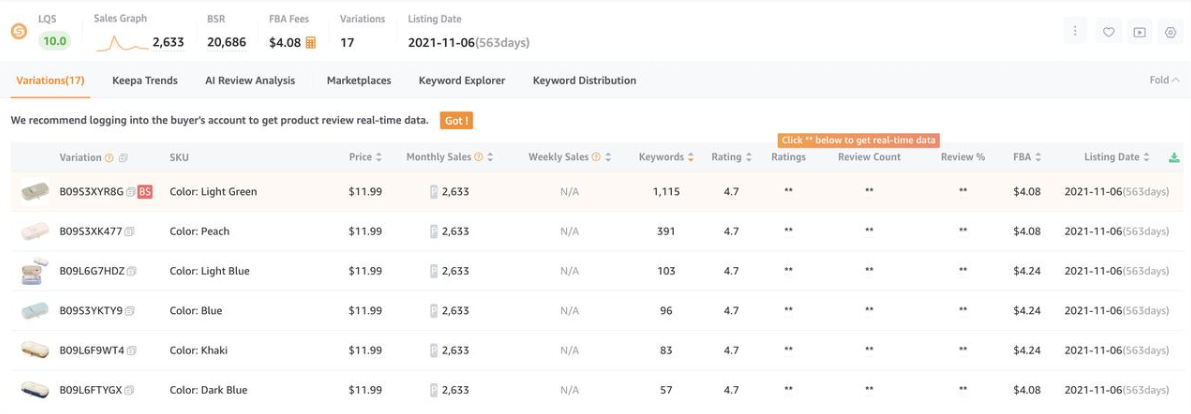The width and height of the screenshot is (1191, 414).
Task: Click the orange logo icon beside LQS
Action: [18, 32]
